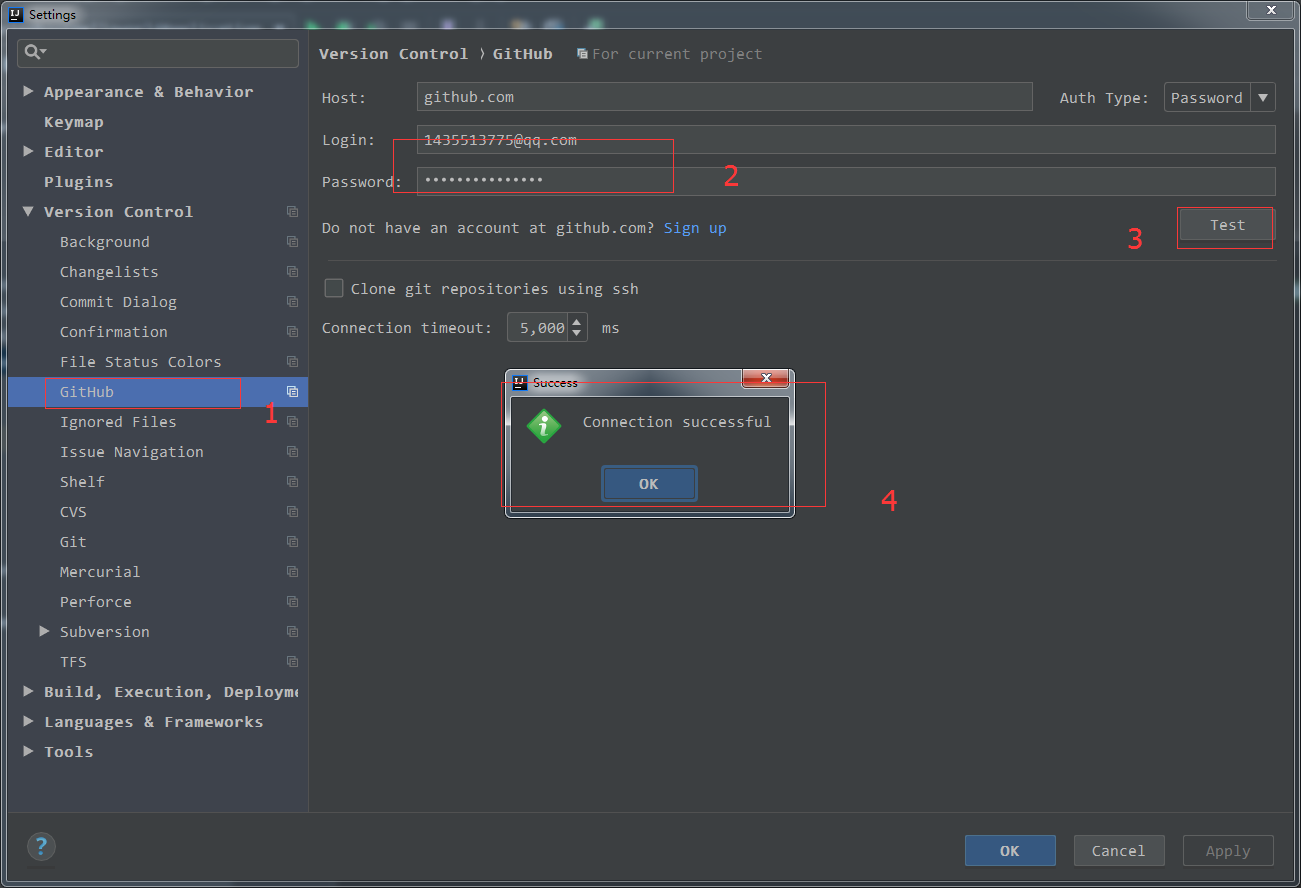
Task: Select GitHub in the settings tree
Action: (x=87, y=392)
